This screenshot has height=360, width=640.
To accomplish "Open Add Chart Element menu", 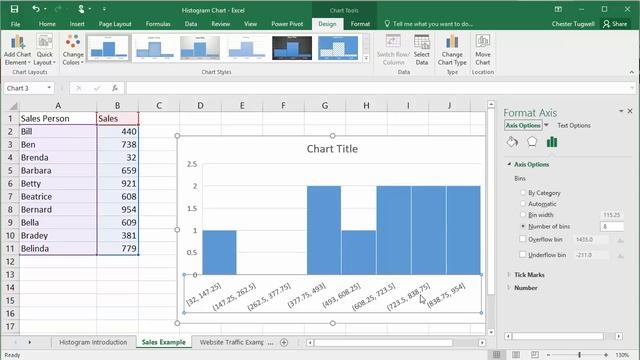I will click(x=18, y=50).
